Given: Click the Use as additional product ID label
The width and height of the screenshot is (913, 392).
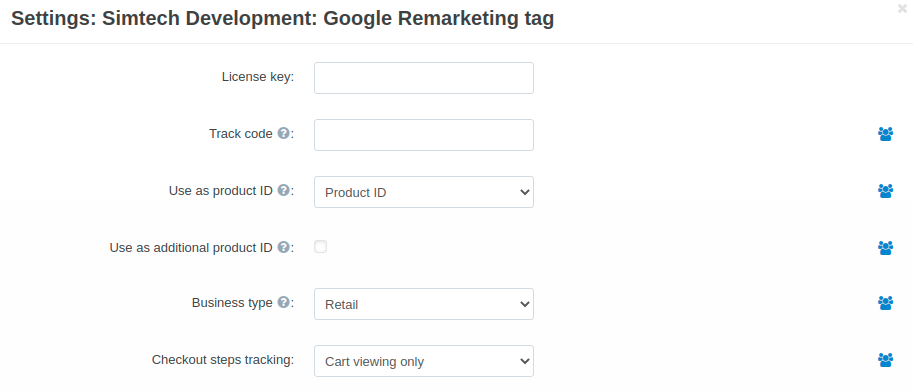Looking at the screenshot, I should (191, 248).
